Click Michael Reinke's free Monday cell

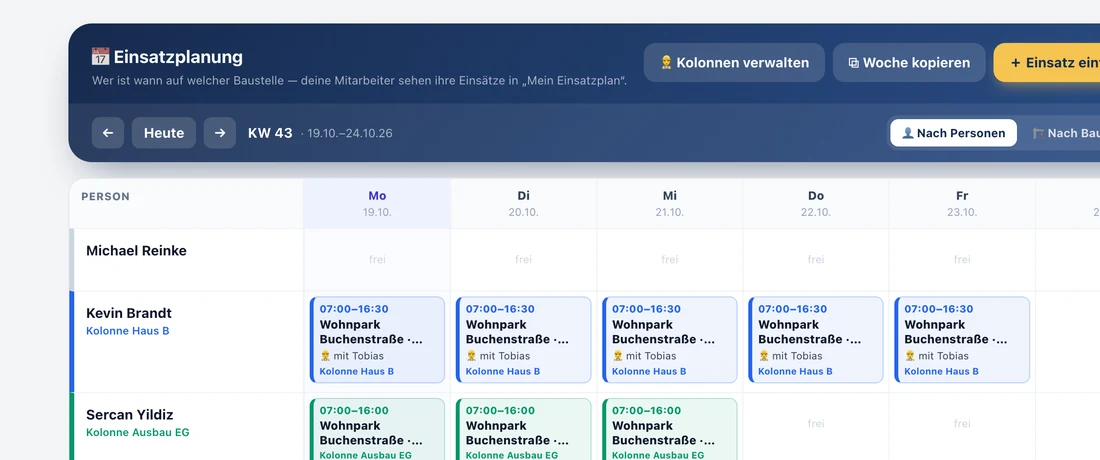(377, 259)
